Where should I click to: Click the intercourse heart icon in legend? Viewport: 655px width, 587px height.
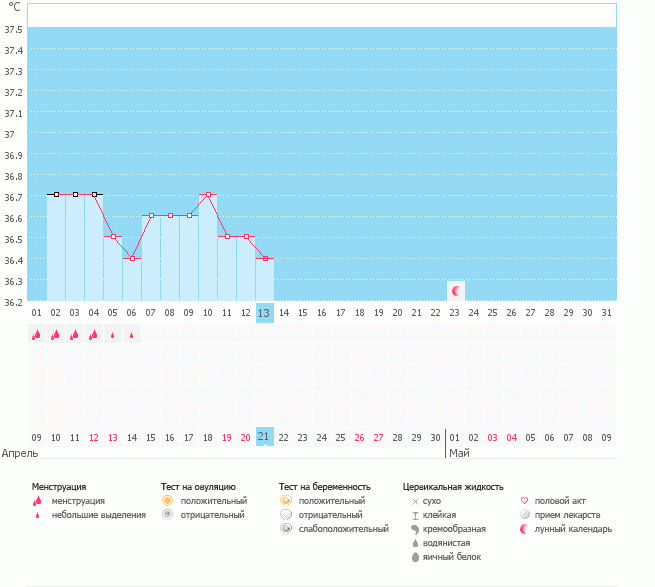pos(525,500)
